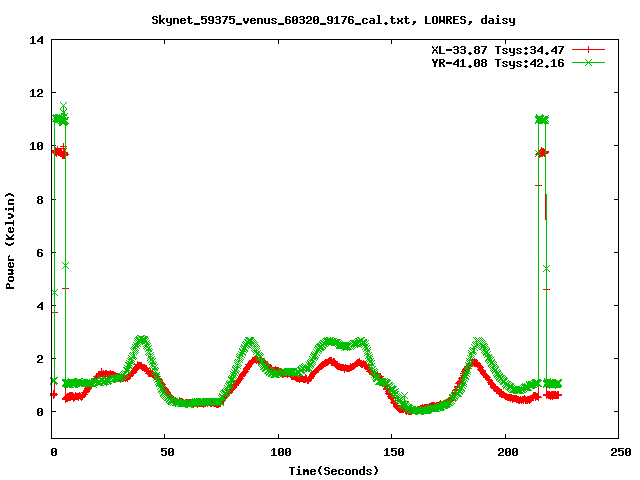The width and height of the screenshot is (640, 480).
Task: Click the y-axis tick label '4'
Action: pos(40,306)
